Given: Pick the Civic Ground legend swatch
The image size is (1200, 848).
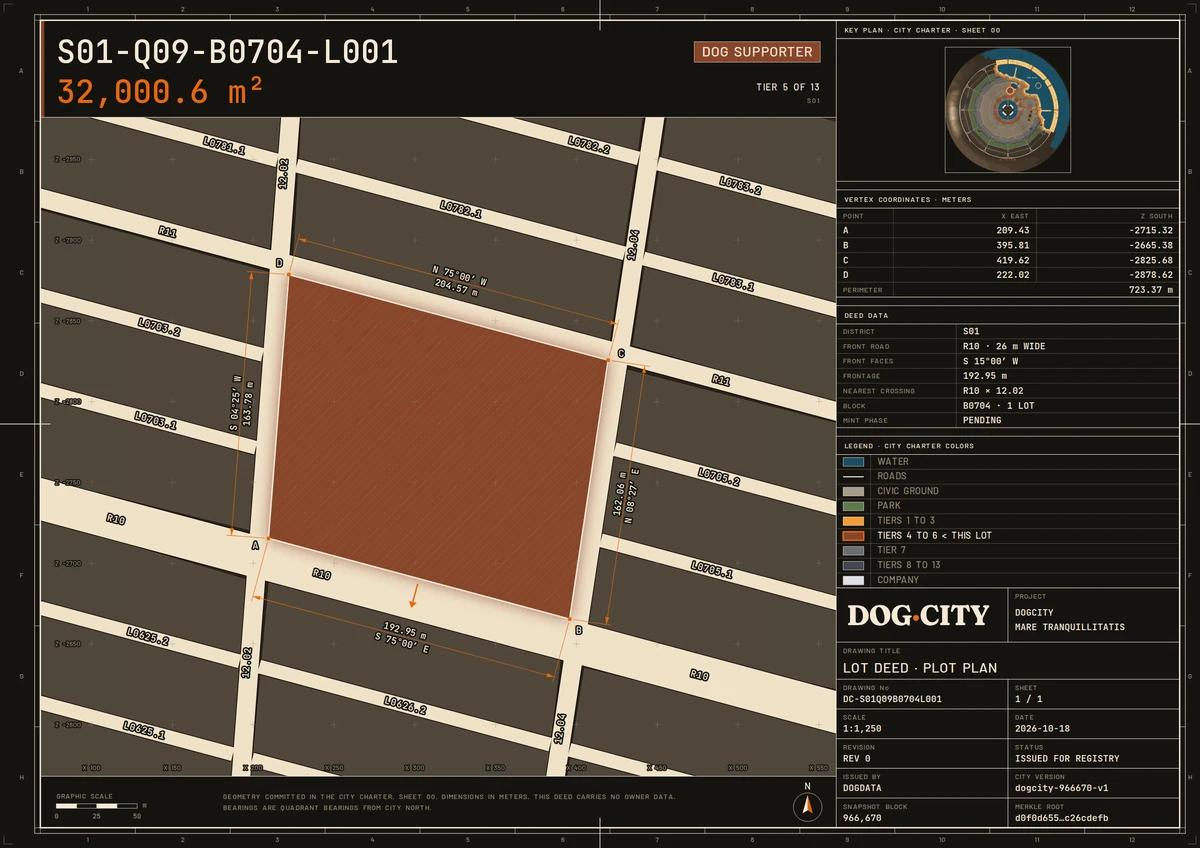Looking at the screenshot, I should coord(853,491).
